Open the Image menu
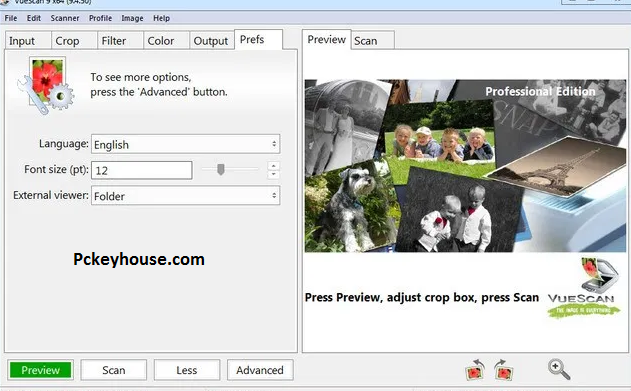Image resolution: width=631 pixels, height=391 pixels. click(132, 18)
